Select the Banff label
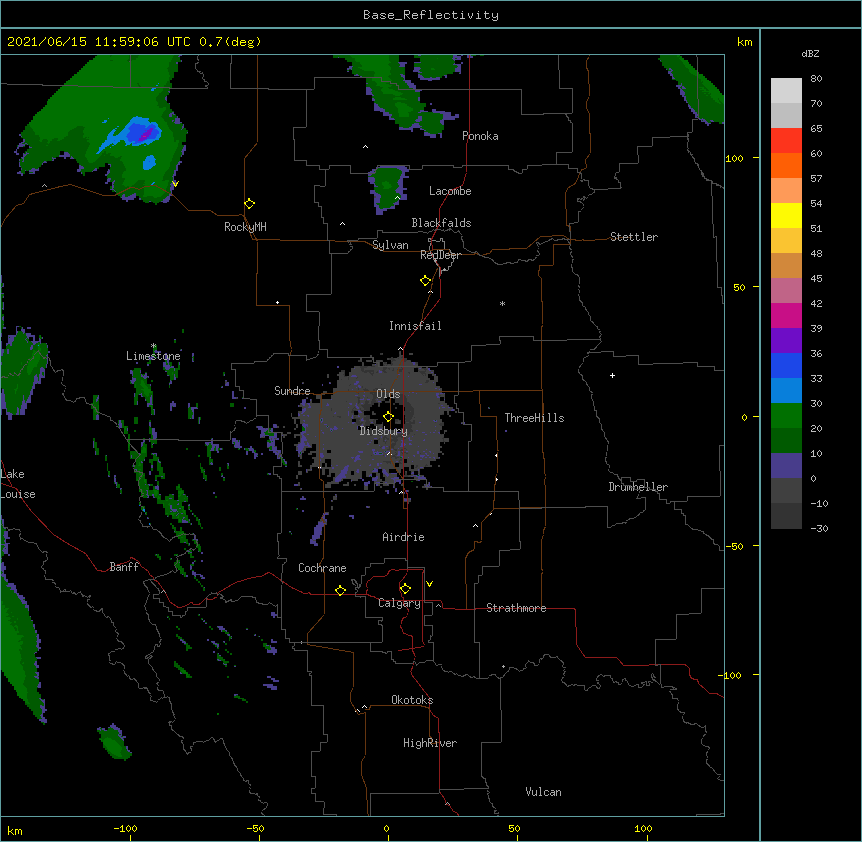The height and width of the screenshot is (842, 862). click(124, 567)
